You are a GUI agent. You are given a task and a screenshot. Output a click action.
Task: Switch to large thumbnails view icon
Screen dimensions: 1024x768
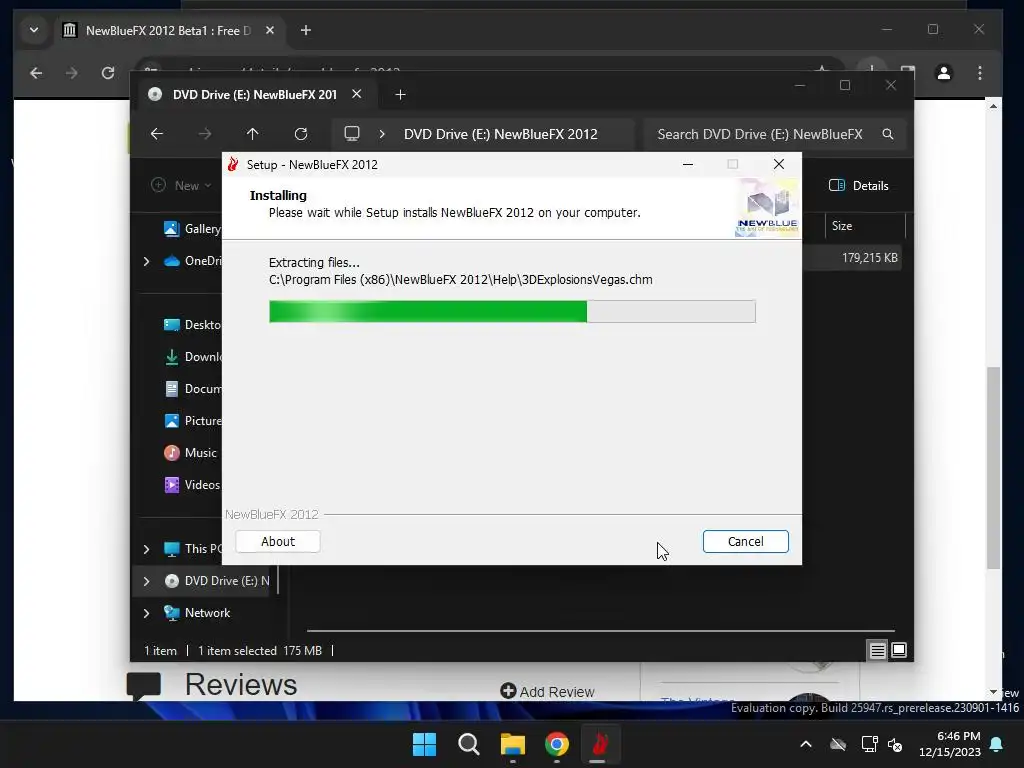click(899, 650)
